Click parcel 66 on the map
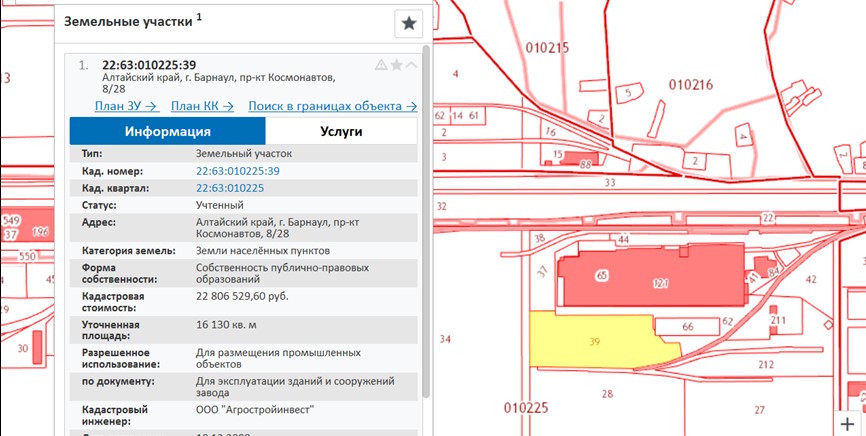The image size is (866, 436). click(x=688, y=326)
